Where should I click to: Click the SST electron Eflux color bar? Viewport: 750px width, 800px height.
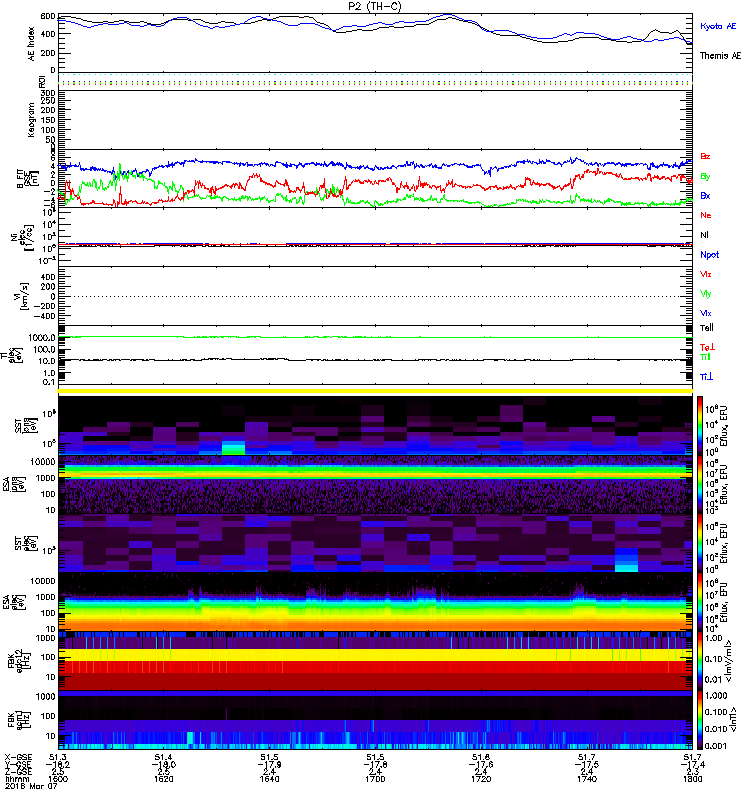pyautogui.click(x=701, y=543)
